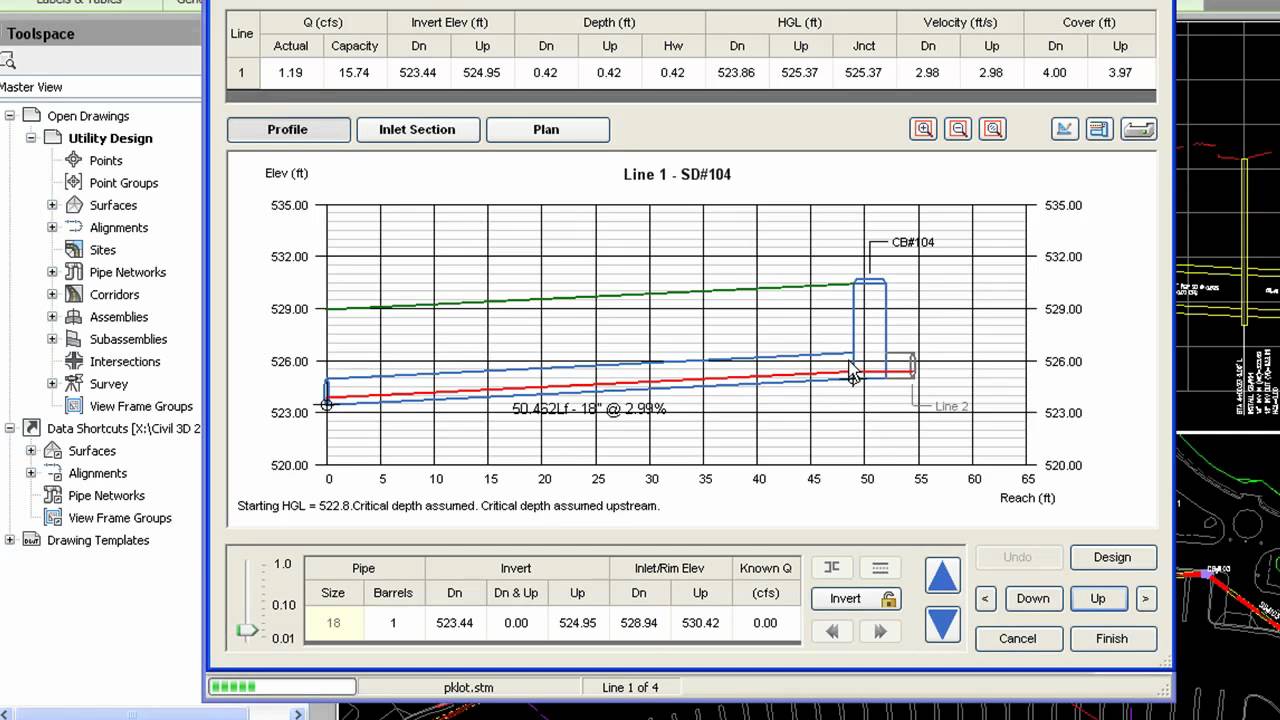Click the results table layout icon
Viewport: 1280px width, 720px height.
1099,129
